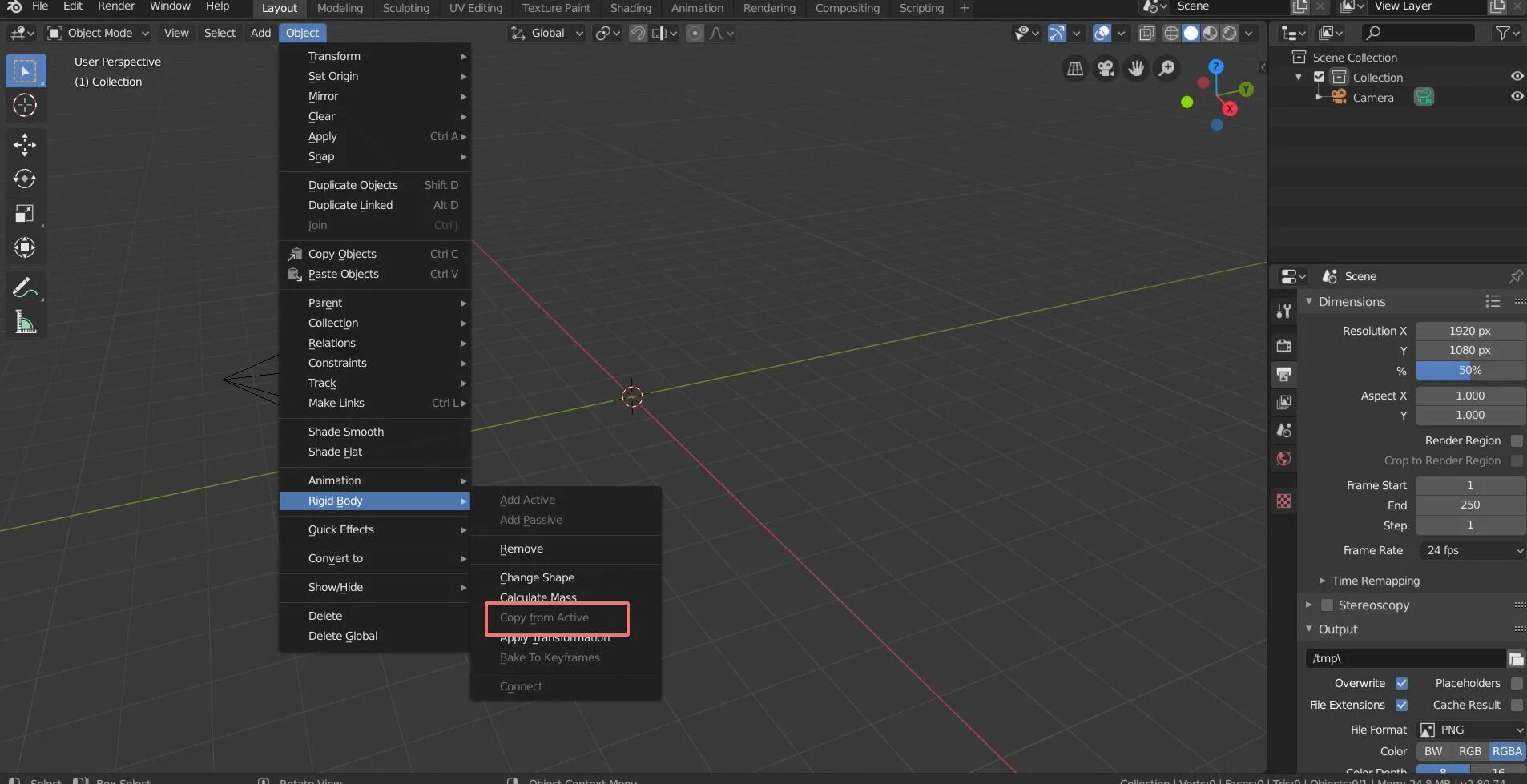Expand Time Remapping section

1322,581
